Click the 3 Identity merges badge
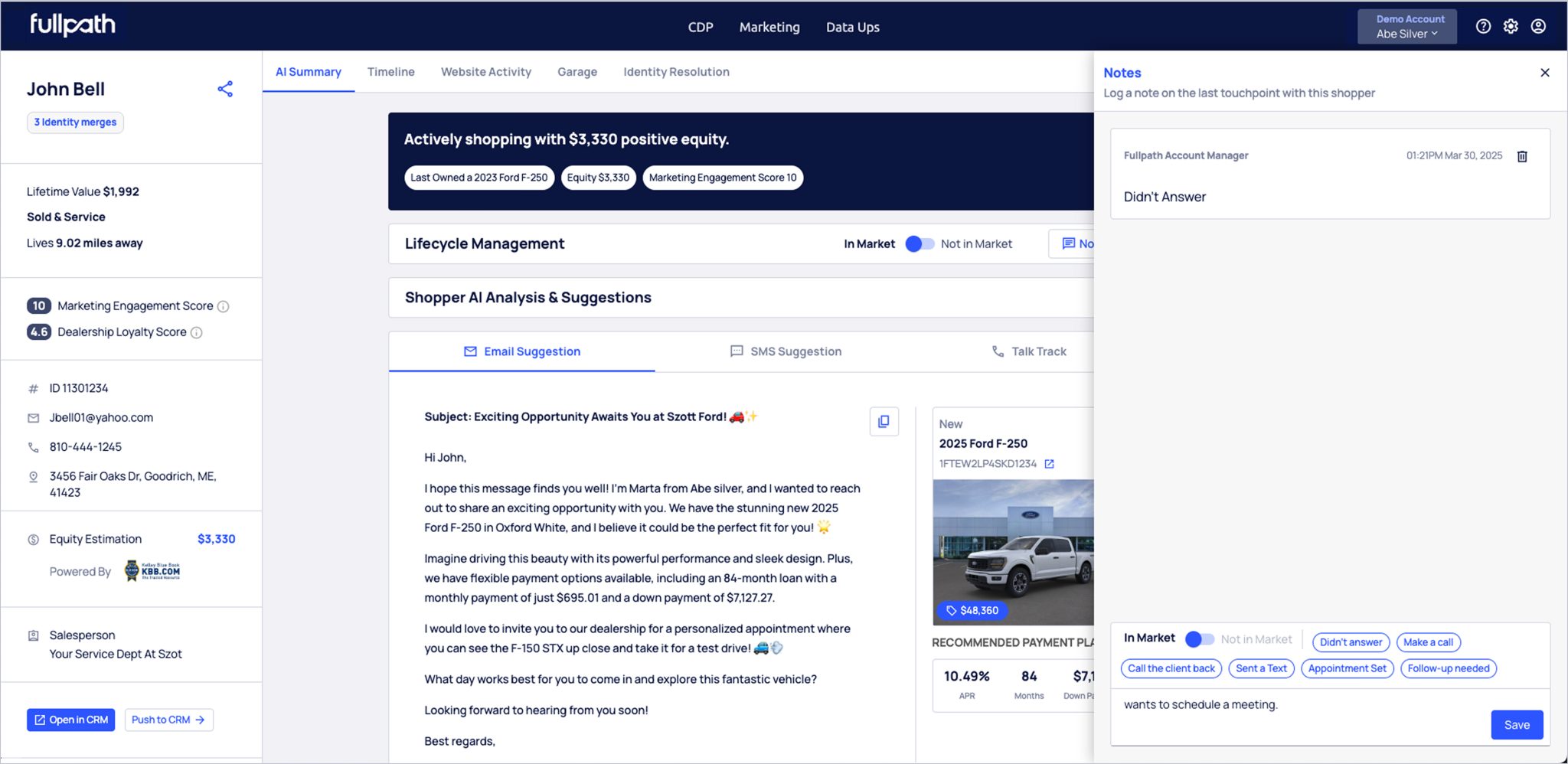The width and height of the screenshot is (1568, 764). point(75,122)
